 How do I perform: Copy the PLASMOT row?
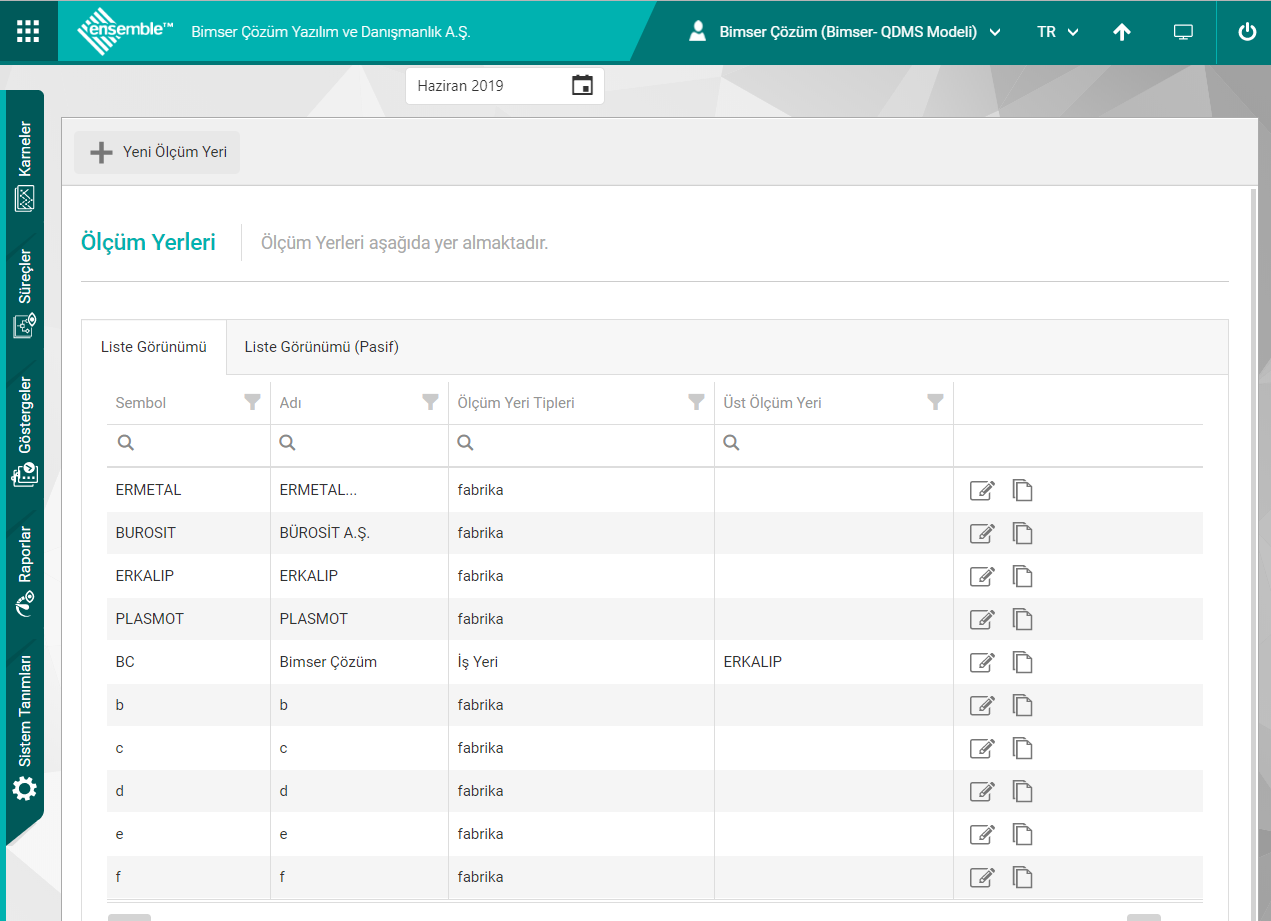1022,619
